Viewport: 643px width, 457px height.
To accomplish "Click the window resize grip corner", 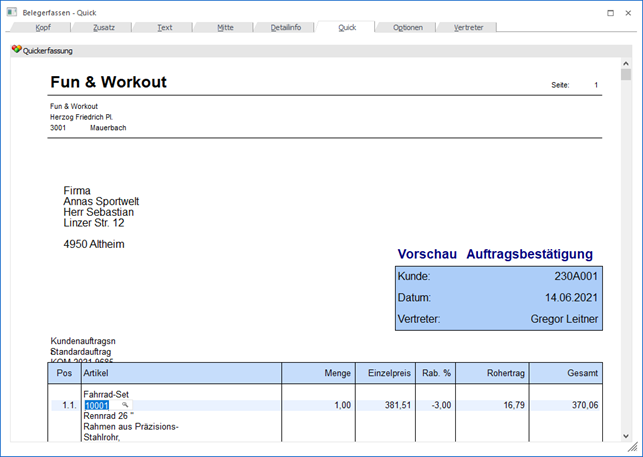I will point(636,450).
